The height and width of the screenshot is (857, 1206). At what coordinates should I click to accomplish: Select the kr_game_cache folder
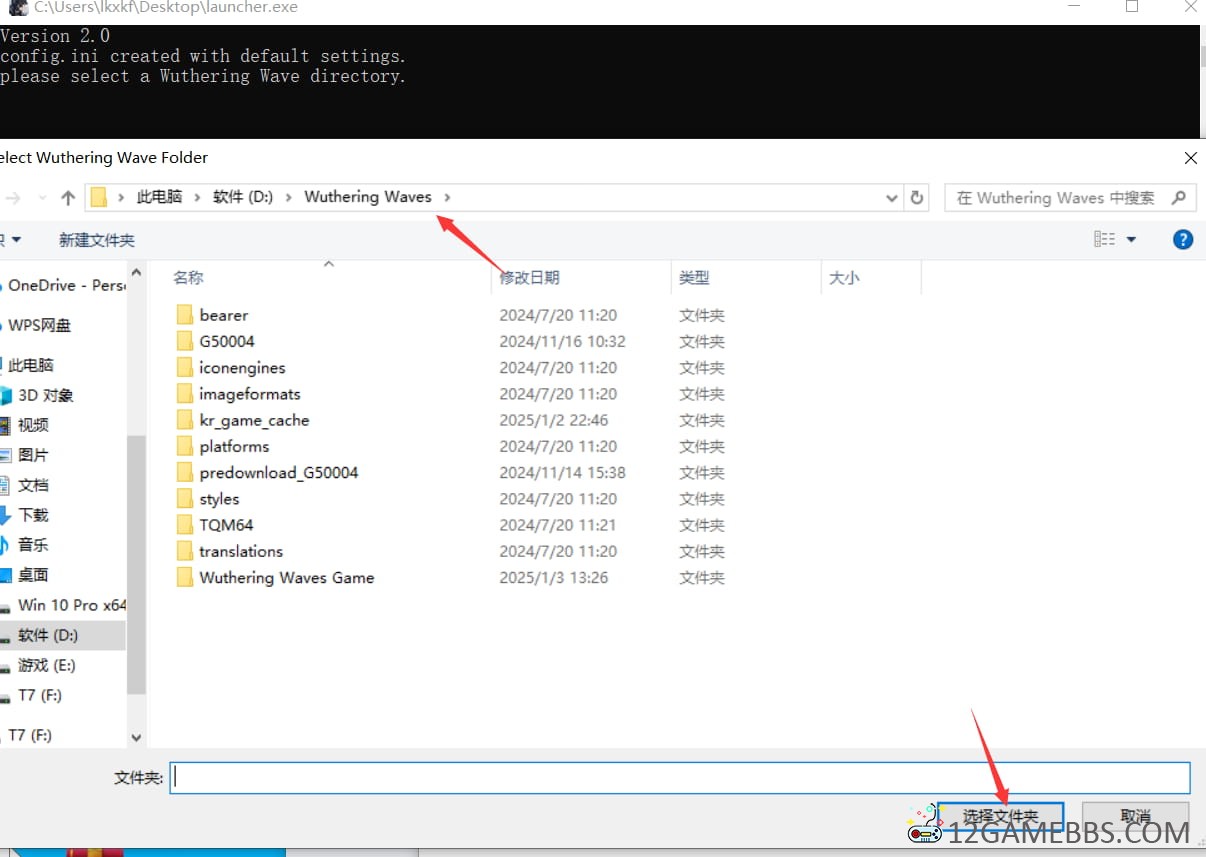(253, 420)
